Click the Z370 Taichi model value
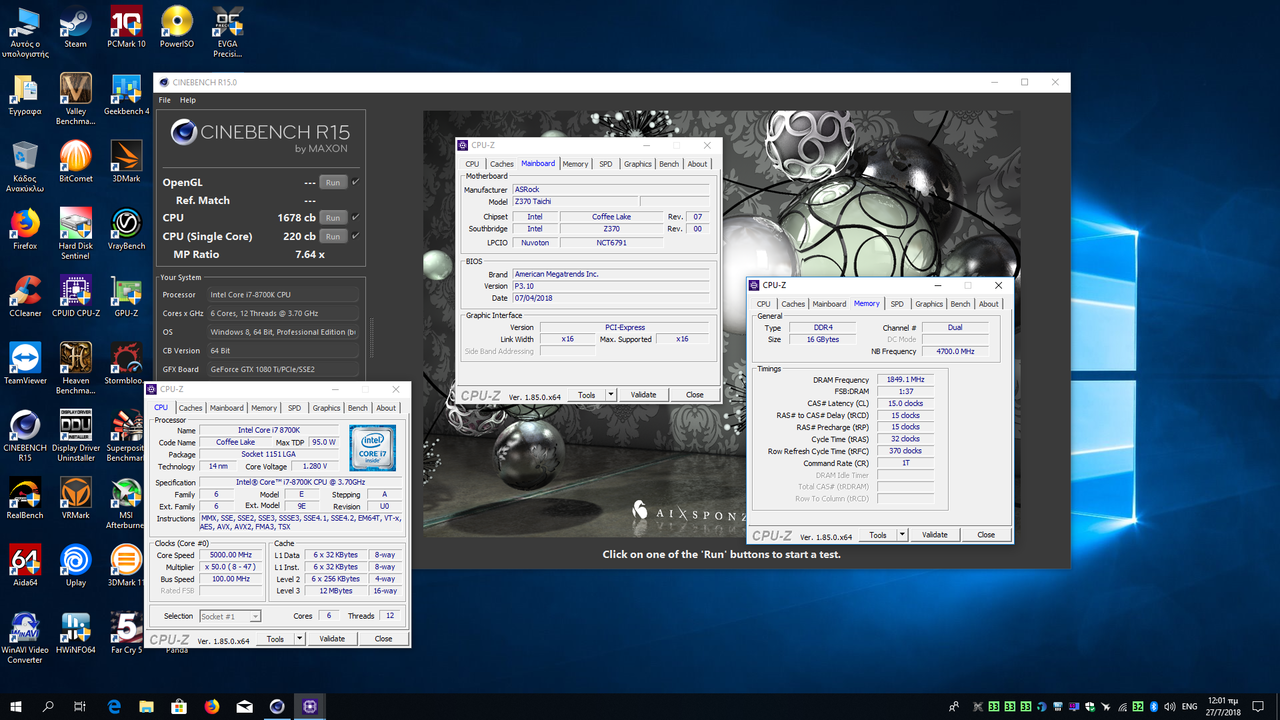 pyautogui.click(x=575, y=201)
